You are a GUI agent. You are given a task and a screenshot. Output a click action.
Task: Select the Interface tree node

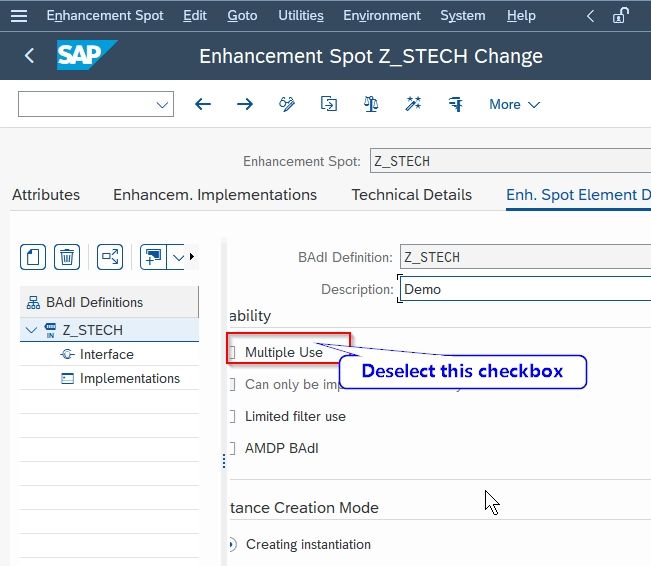click(106, 354)
